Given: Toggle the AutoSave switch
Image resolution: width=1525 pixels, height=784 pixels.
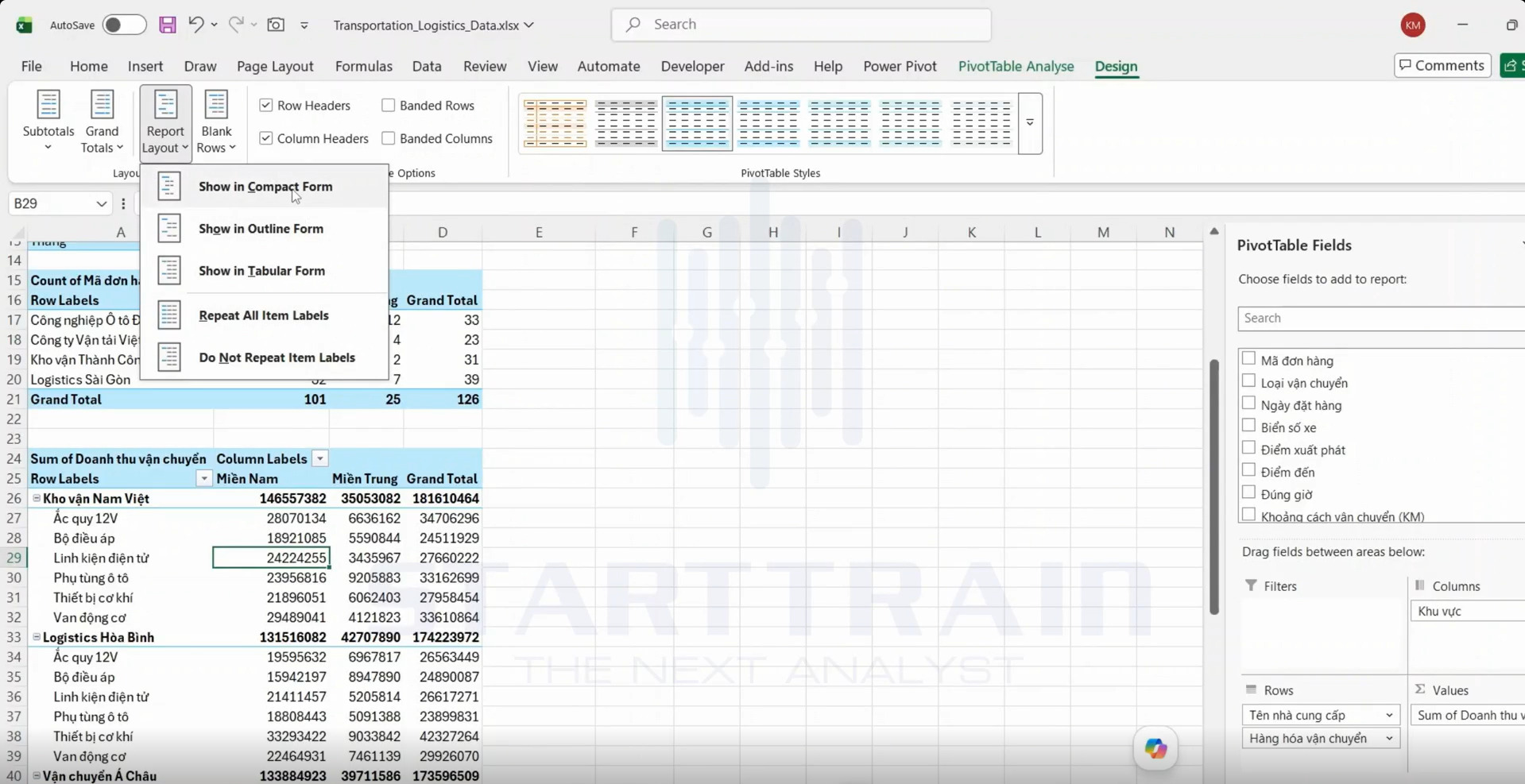Looking at the screenshot, I should tap(124, 25).
